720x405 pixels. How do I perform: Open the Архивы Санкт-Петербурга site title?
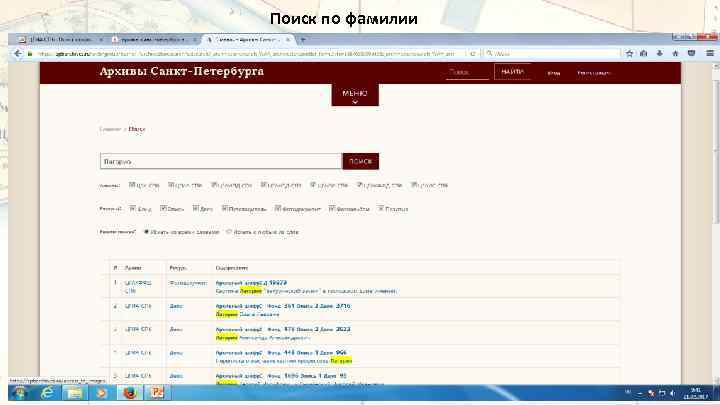(182, 72)
